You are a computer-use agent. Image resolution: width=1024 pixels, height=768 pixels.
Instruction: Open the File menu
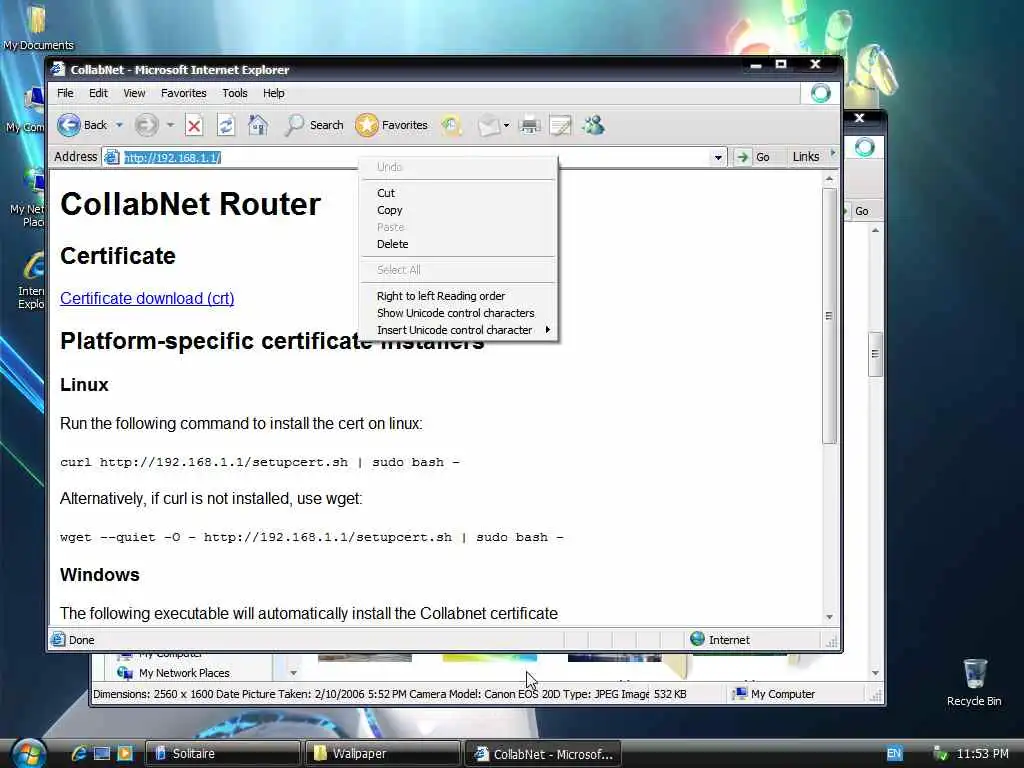click(x=65, y=93)
